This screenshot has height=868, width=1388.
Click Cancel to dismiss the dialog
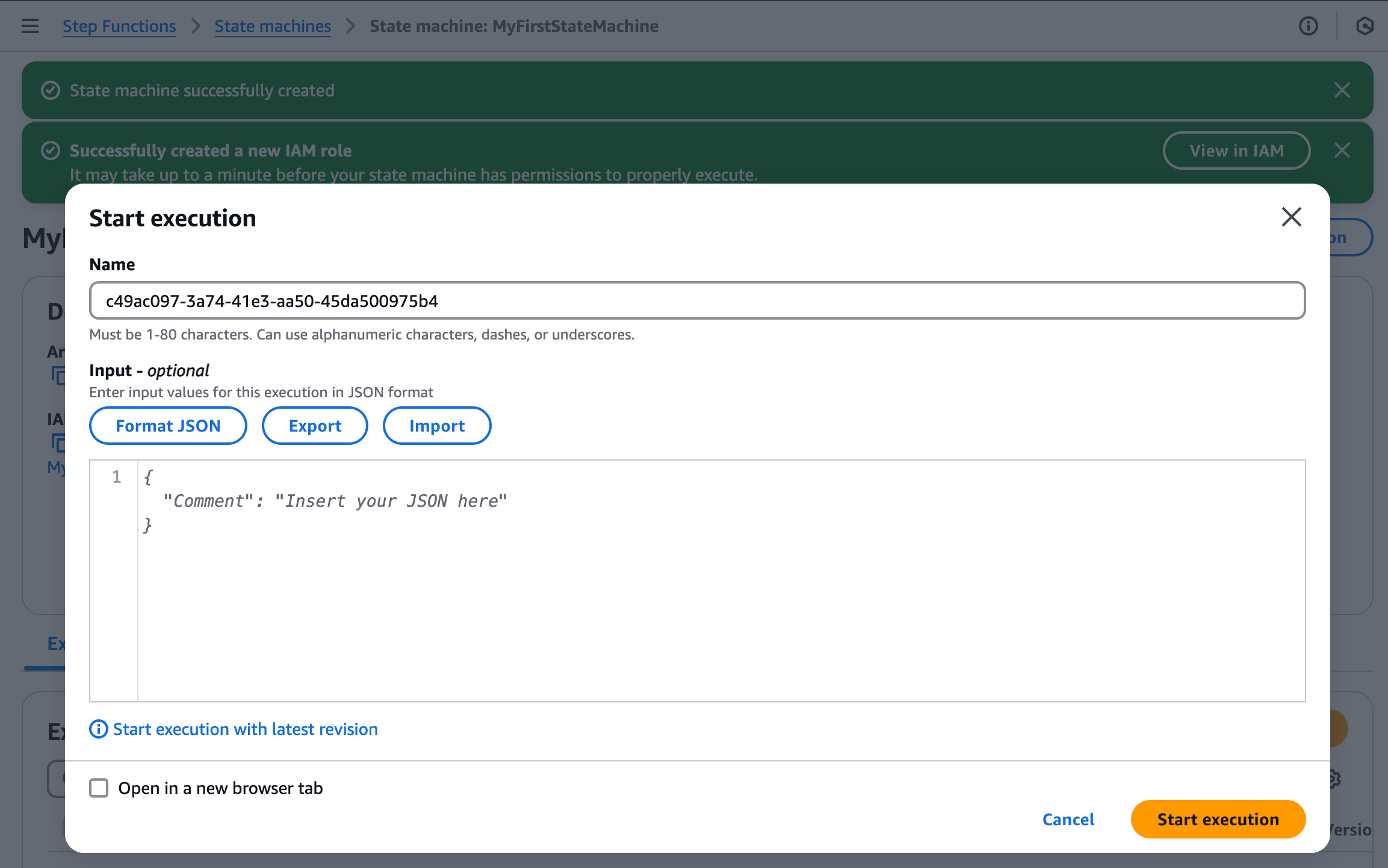[x=1068, y=818]
